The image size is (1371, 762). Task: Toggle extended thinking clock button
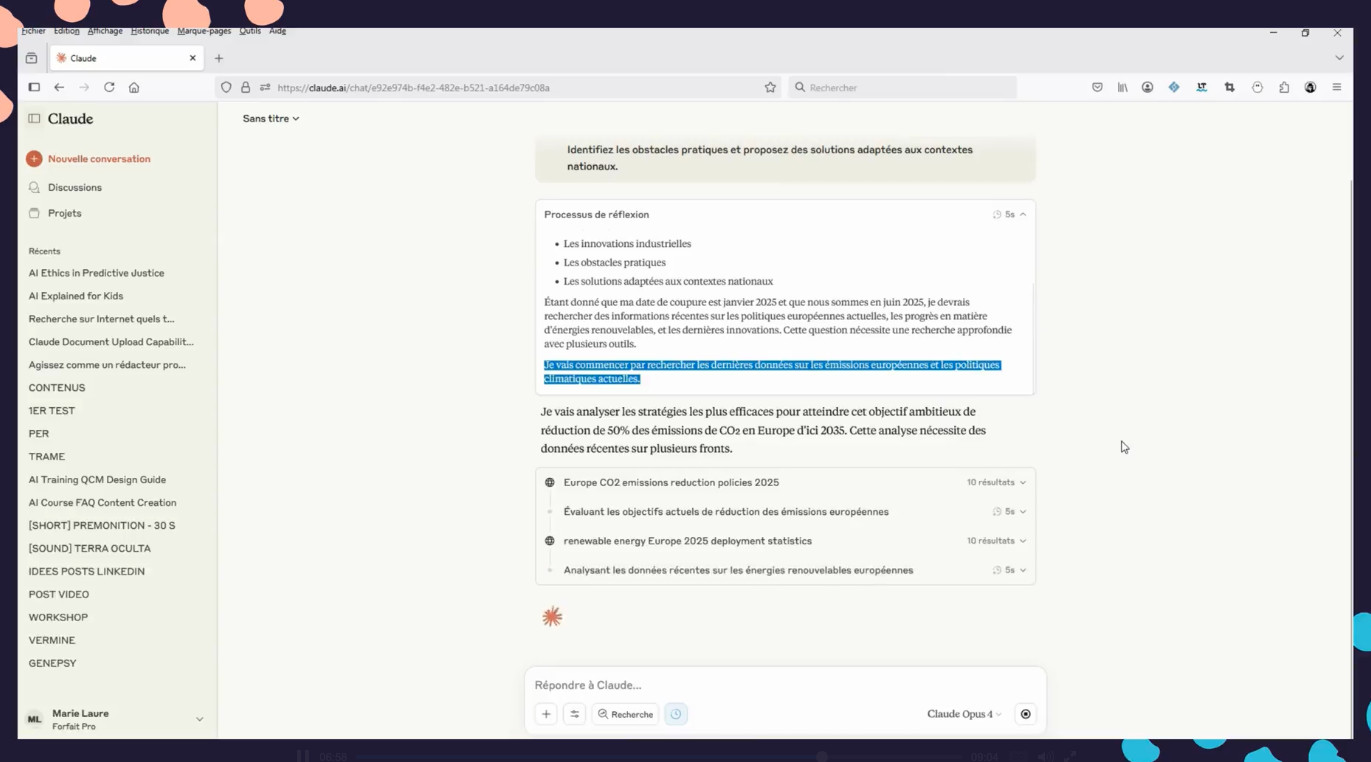[x=676, y=714]
